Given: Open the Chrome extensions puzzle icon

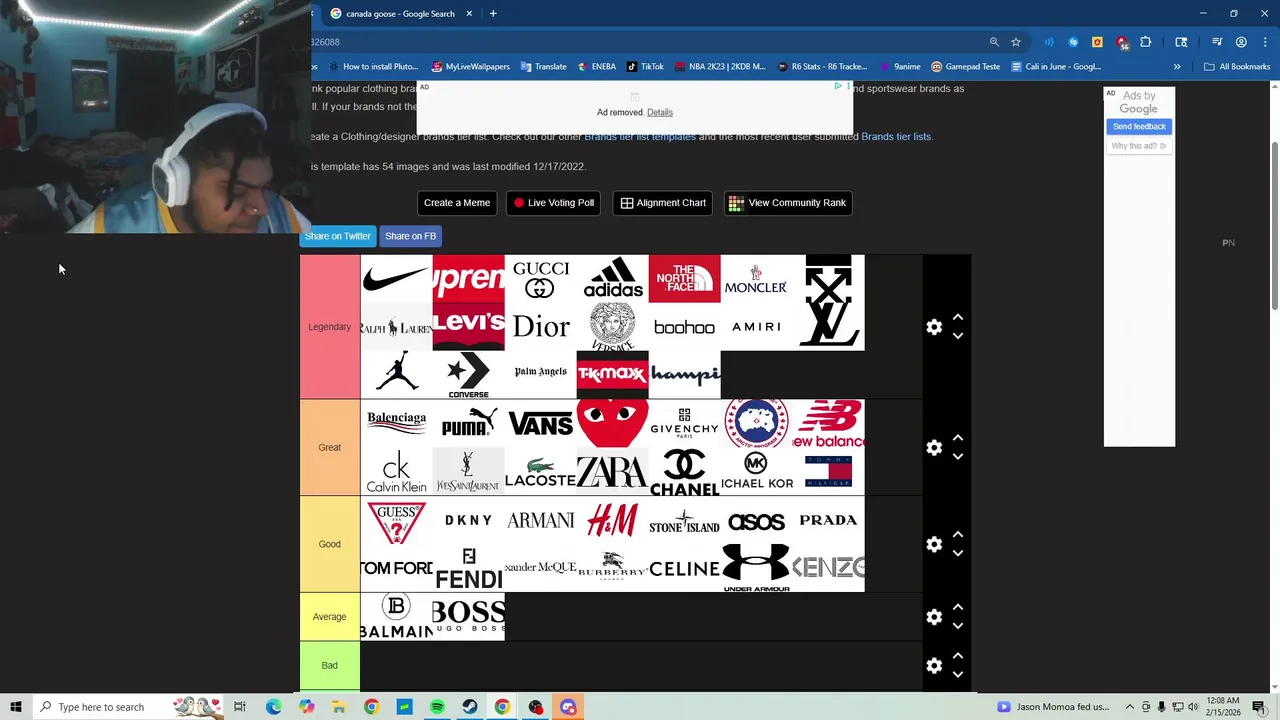Looking at the screenshot, I should (x=1145, y=42).
